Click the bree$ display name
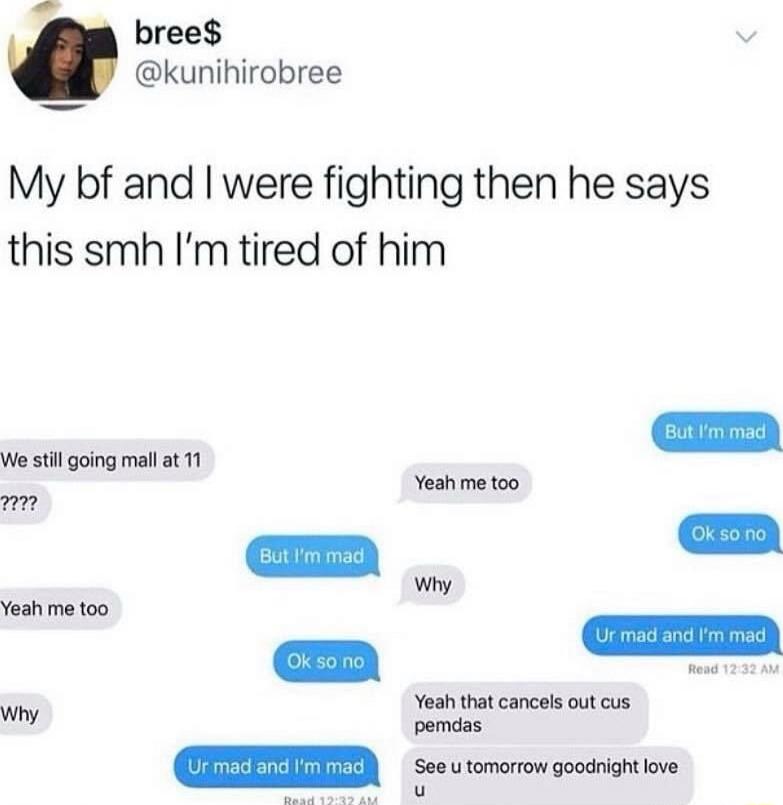Screen dimensions: 783x805 click(x=178, y=32)
